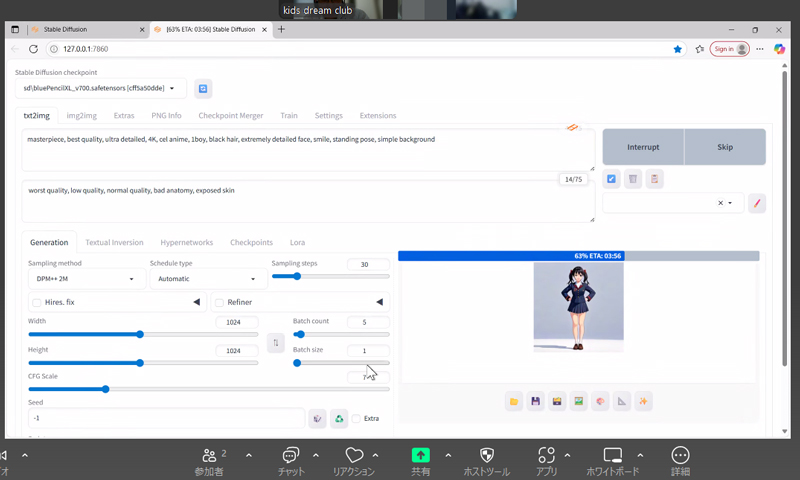Screen dimensions: 800x480
Task: Click the Interrupt button
Action: [643, 147]
